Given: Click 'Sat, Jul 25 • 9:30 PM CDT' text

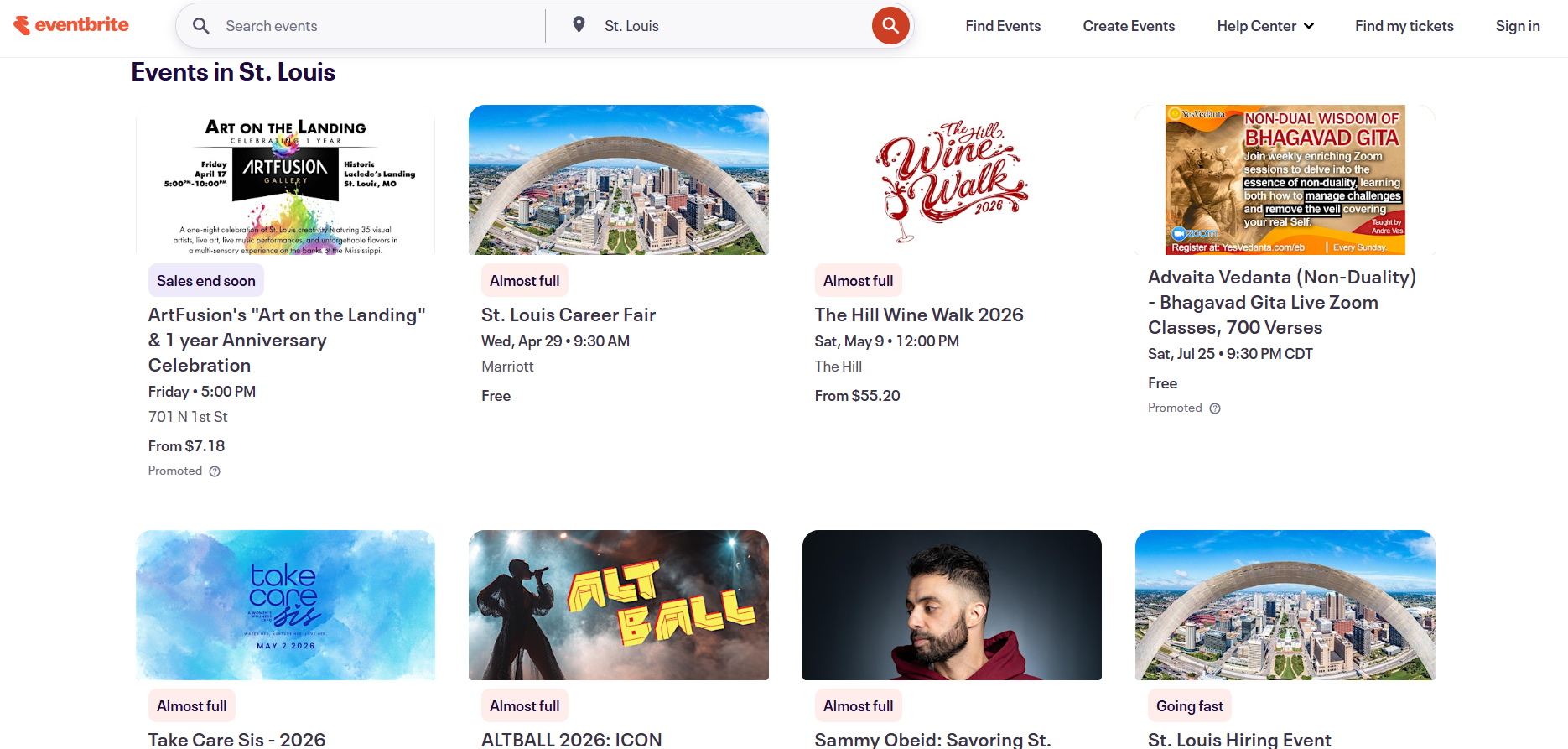Looking at the screenshot, I should click(x=1230, y=354).
